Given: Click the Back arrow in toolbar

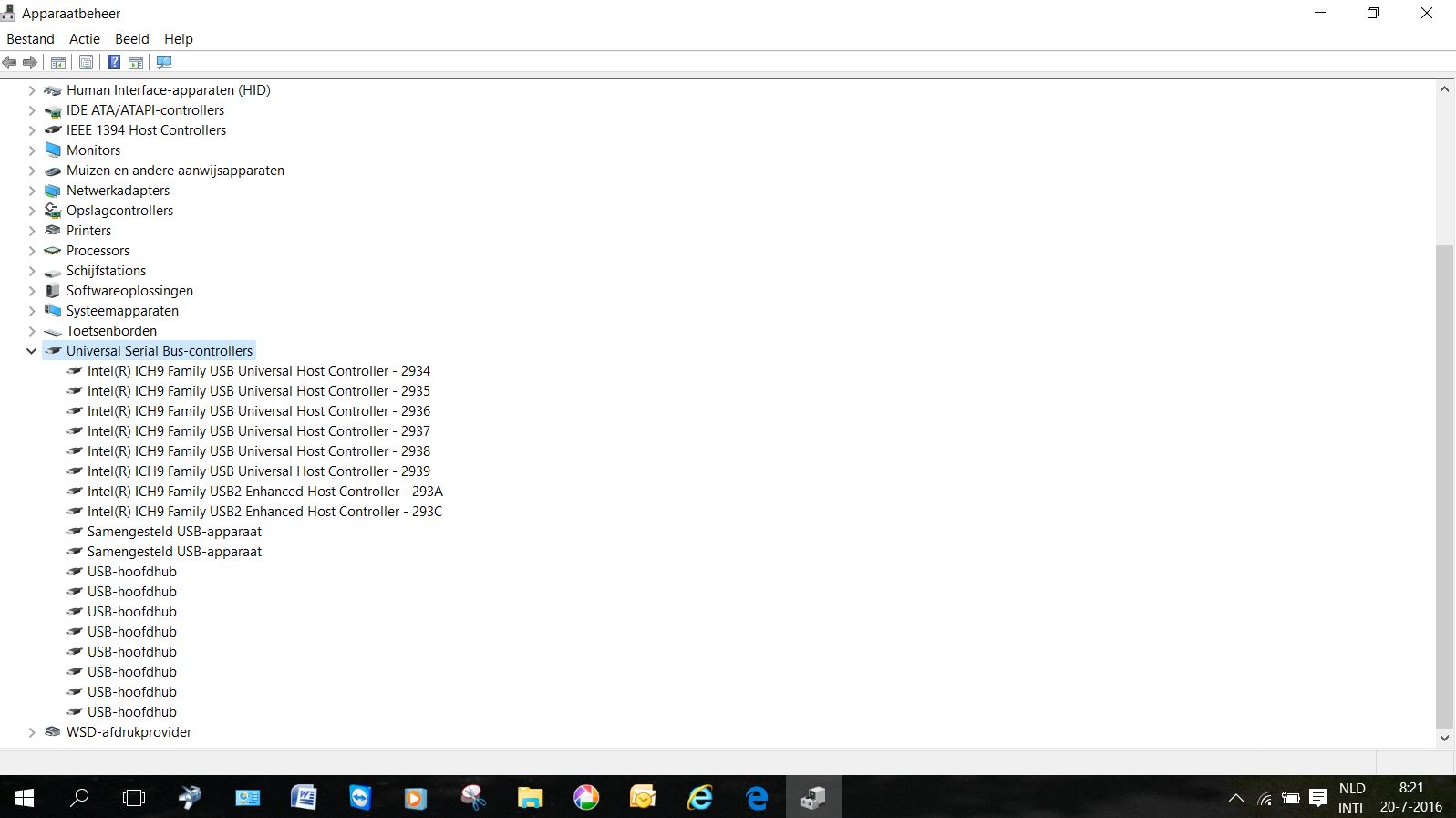Looking at the screenshot, I should 9,62.
